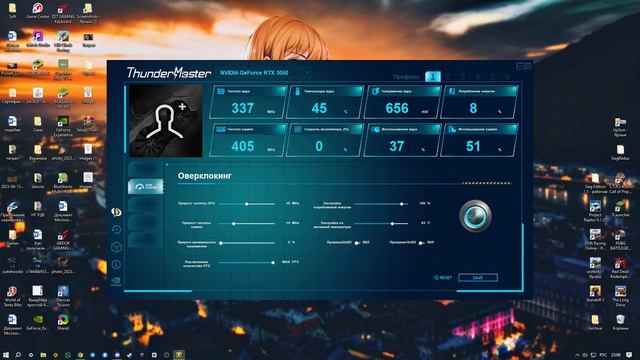Click the ThunderMaster icon in the taskbar

[x=179, y=355]
